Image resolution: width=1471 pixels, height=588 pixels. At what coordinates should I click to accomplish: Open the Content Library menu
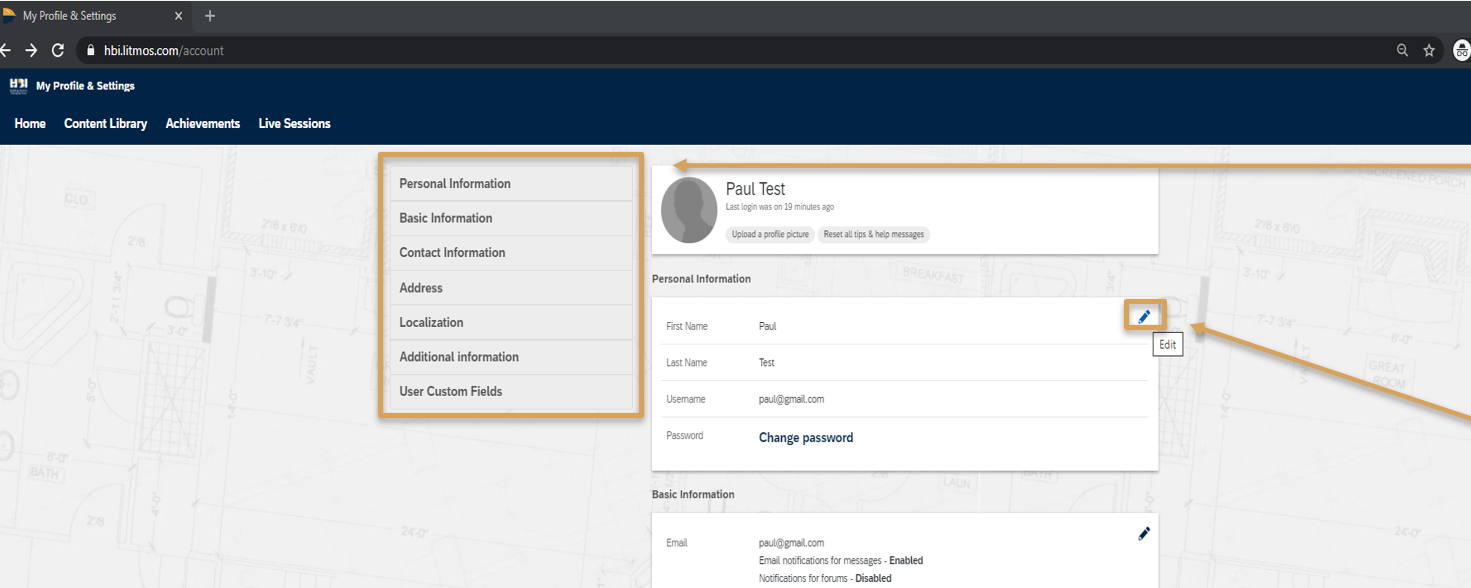[105, 124]
